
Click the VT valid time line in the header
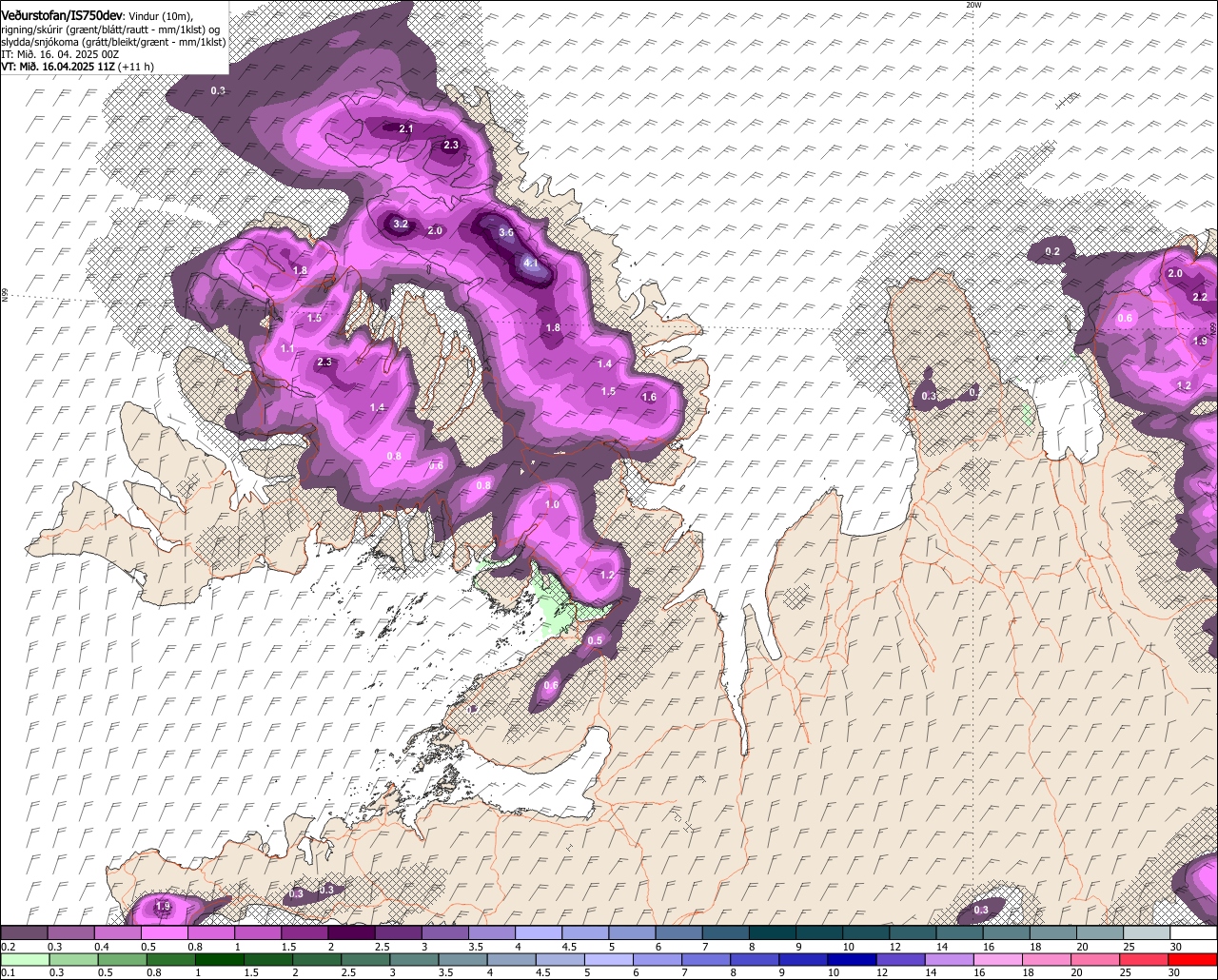point(77,67)
